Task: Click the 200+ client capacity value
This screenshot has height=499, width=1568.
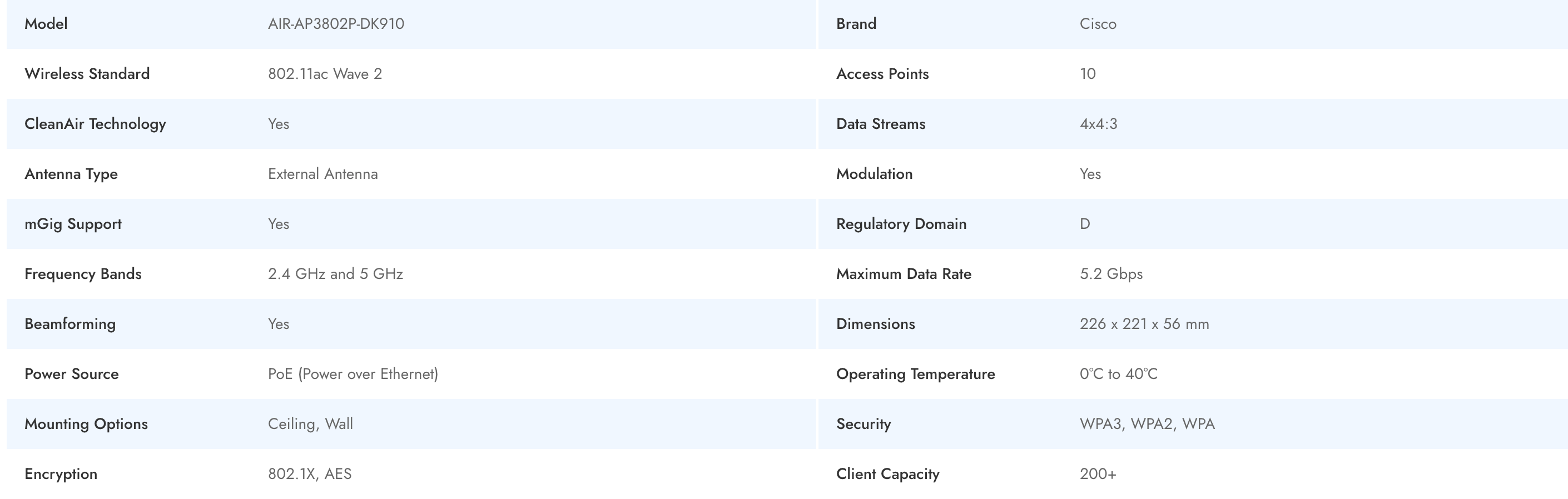Action: pos(1098,473)
